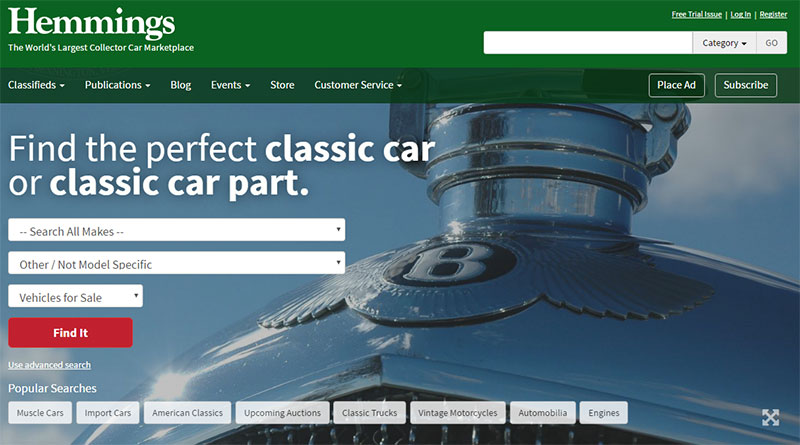Image resolution: width=800 pixels, height=445 pixels.
Task: Select the Automobilia popular search
Action: click(x=542, y=413)
